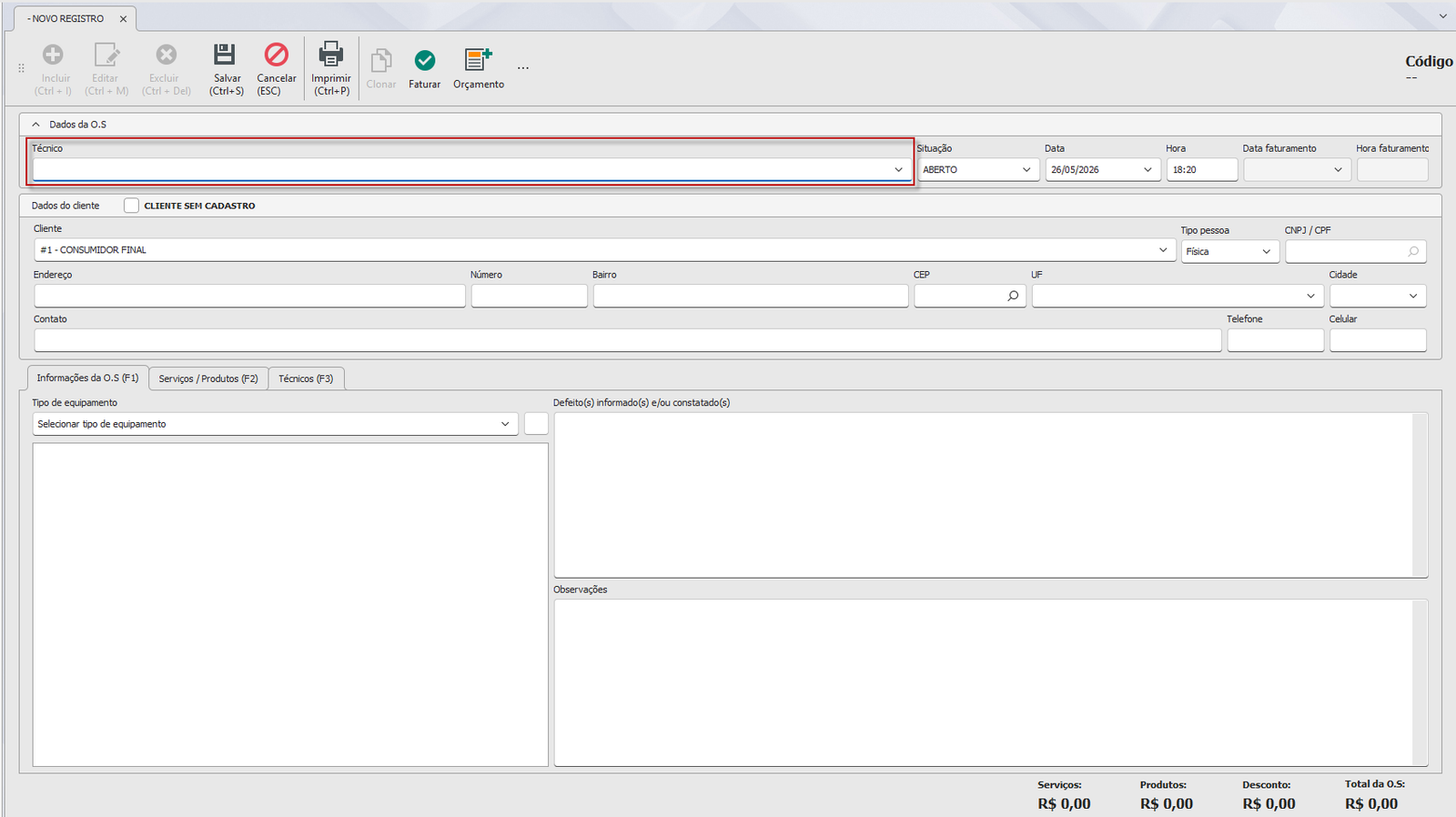Screen dimensions: 1456x817
Task: Open the Data date picker dropdown
Action: coord(1148,170)
